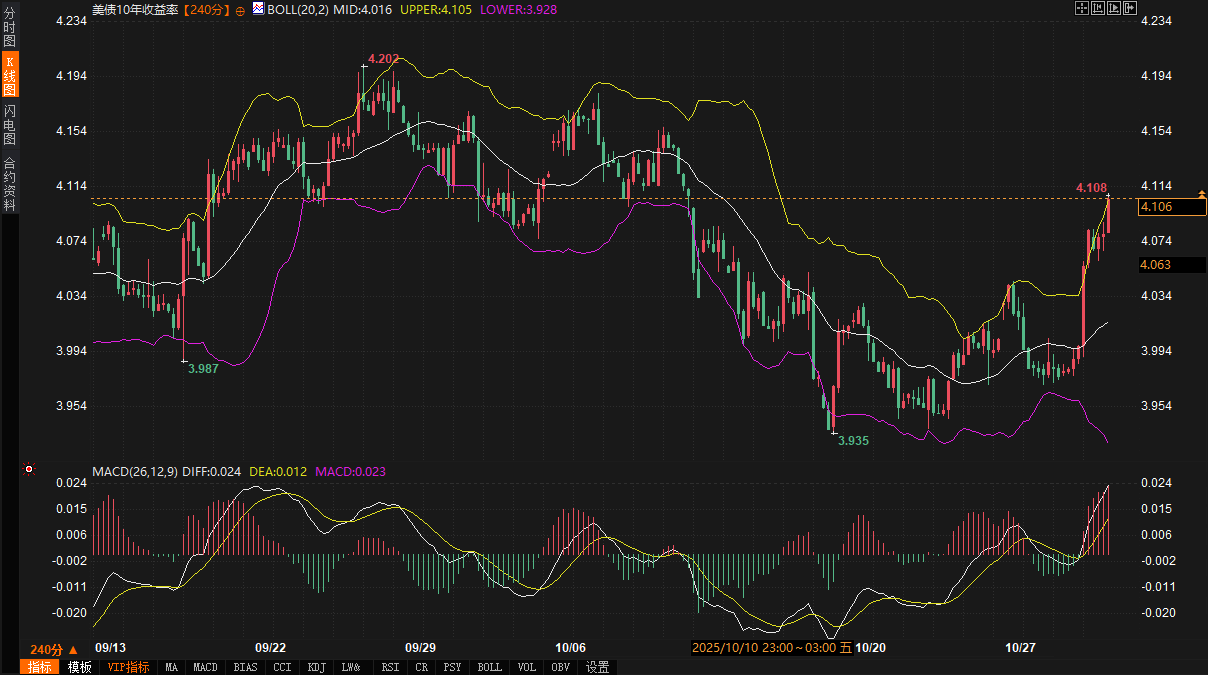Click the red target icon above MACD

point(29,469)
